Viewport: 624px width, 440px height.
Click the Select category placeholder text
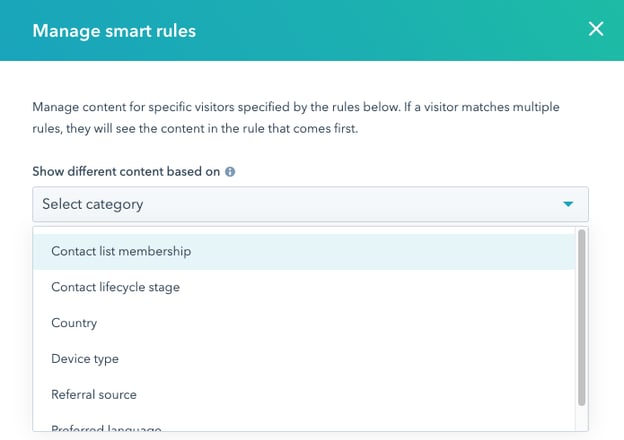point(93,204)
